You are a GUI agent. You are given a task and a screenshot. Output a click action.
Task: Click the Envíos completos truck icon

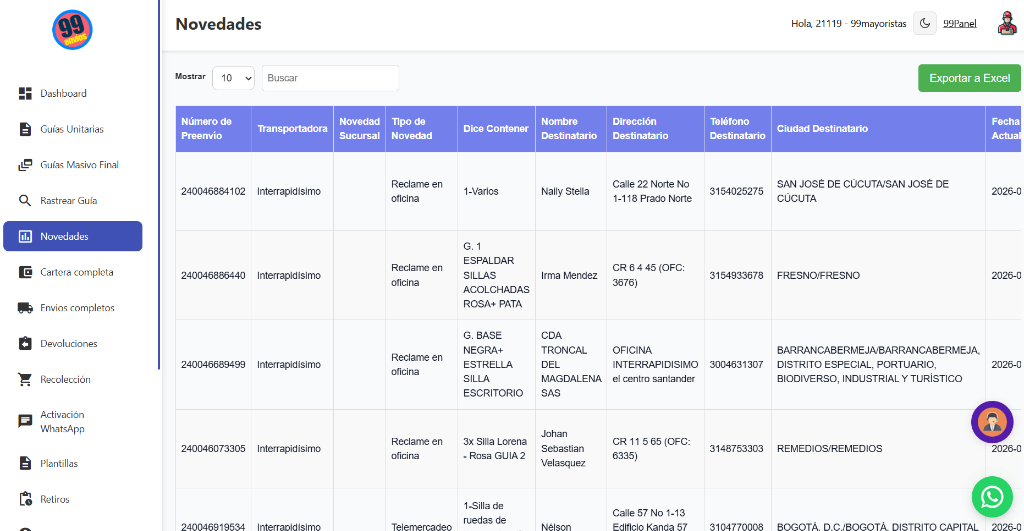(x=26, y=308)
